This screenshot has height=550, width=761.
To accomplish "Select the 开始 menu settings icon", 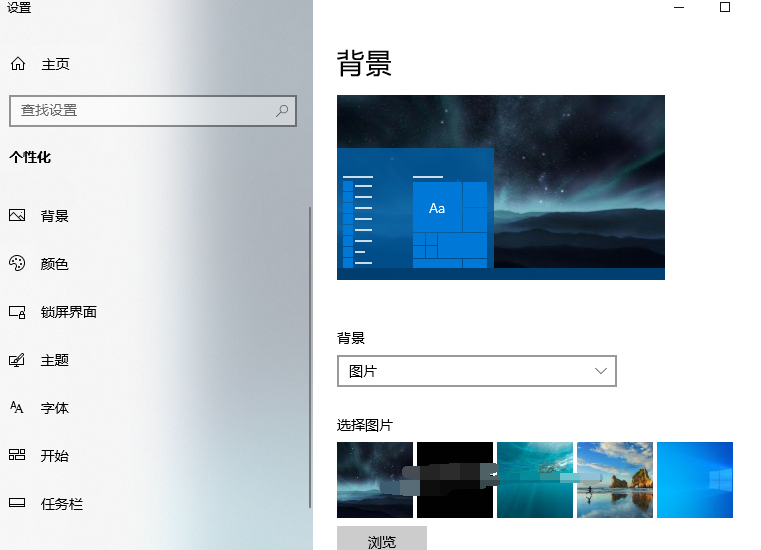I will 17,456.
